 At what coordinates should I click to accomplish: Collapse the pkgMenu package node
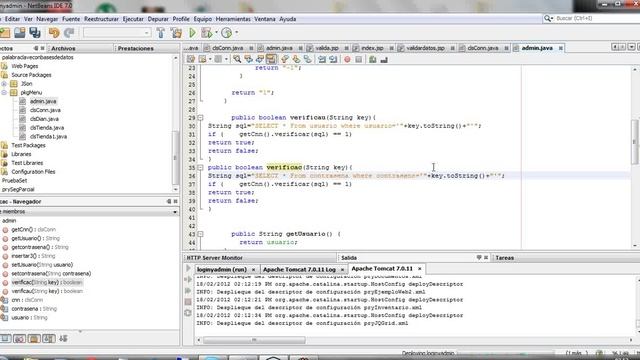pos(4,93)
